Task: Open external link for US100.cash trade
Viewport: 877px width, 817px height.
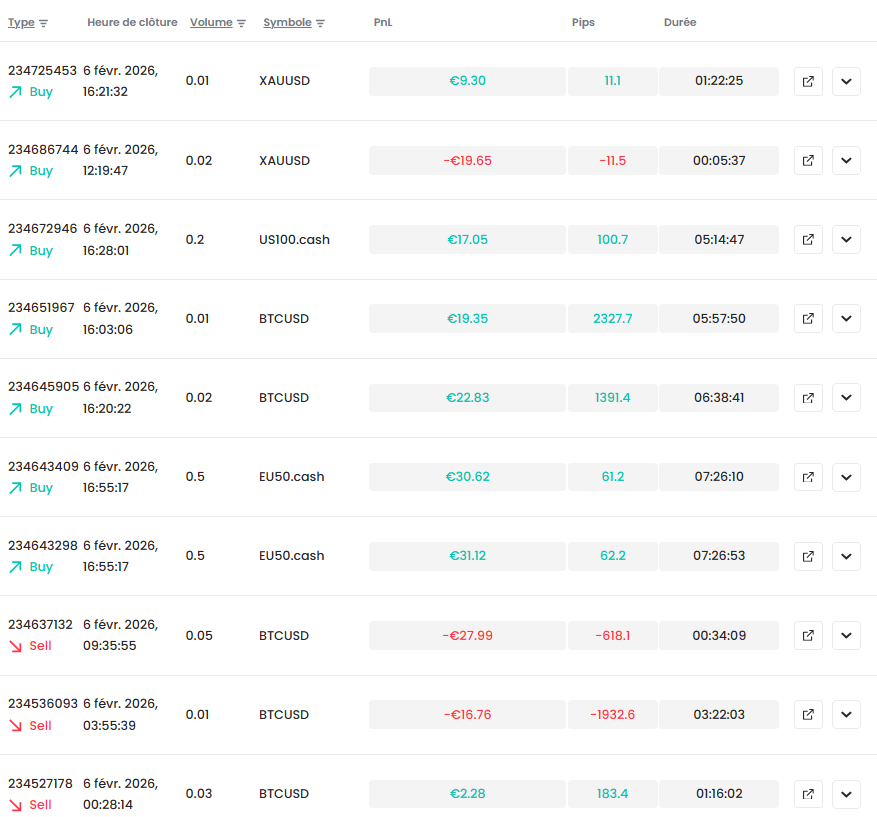Action: point(808,239)
